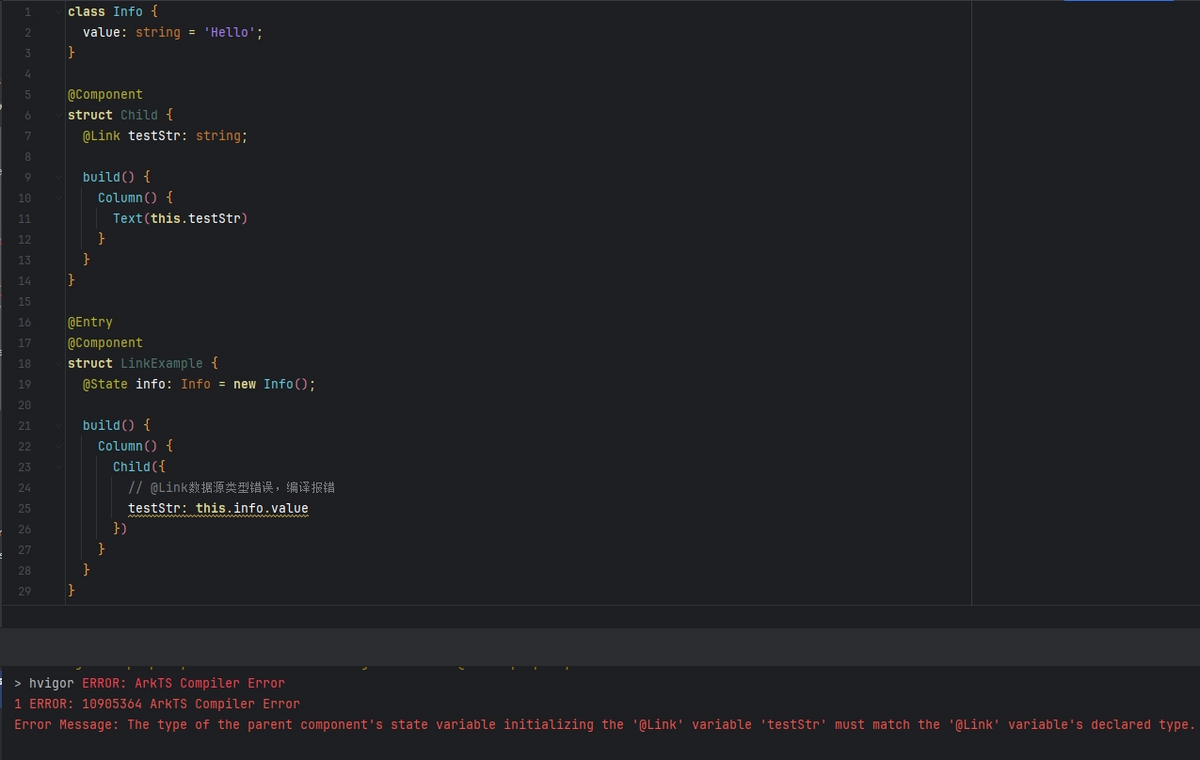Collapse the build() method inside Child
Image resolution: width=1200 pixels, height=760 pixels.
58,177
